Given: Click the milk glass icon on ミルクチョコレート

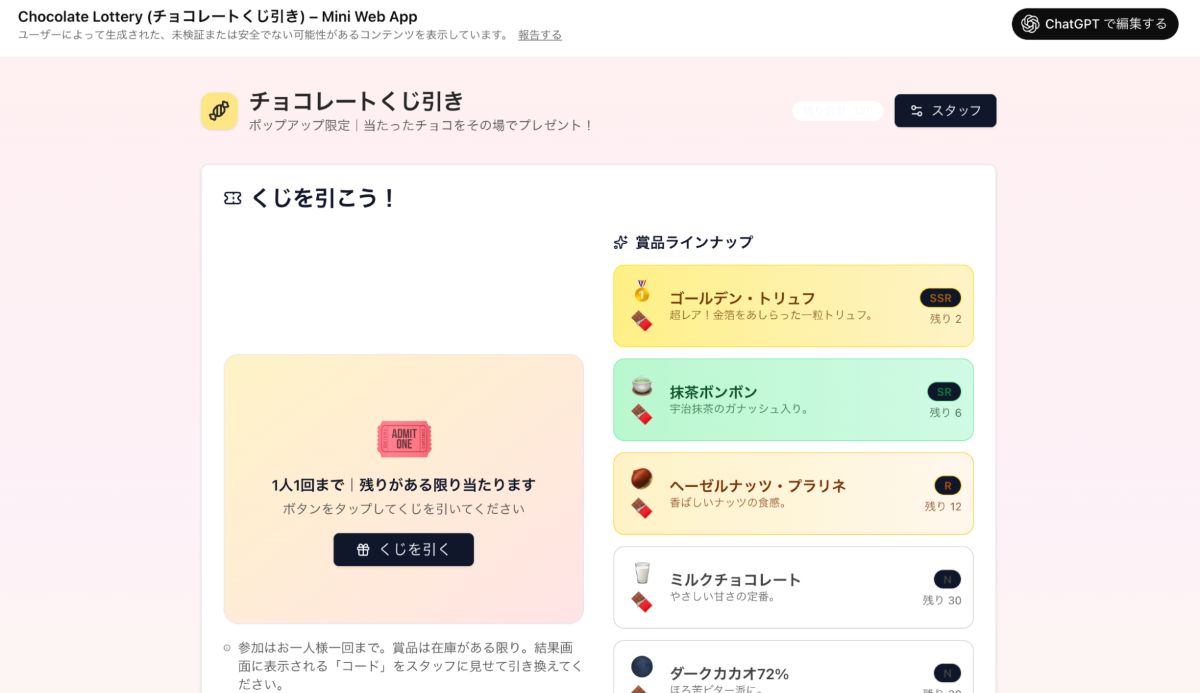Looking at the screenshot, I should [x=641, y=573].
